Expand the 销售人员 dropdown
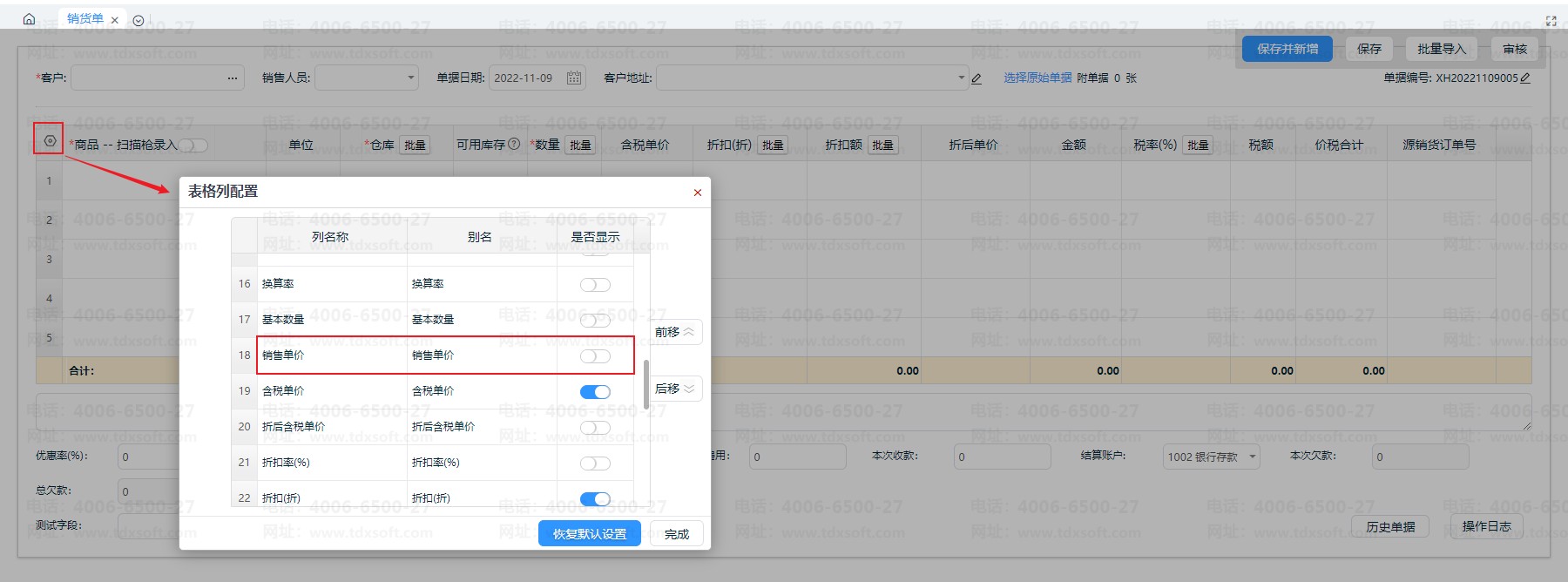1568x582 pixels. pos(411,78)
